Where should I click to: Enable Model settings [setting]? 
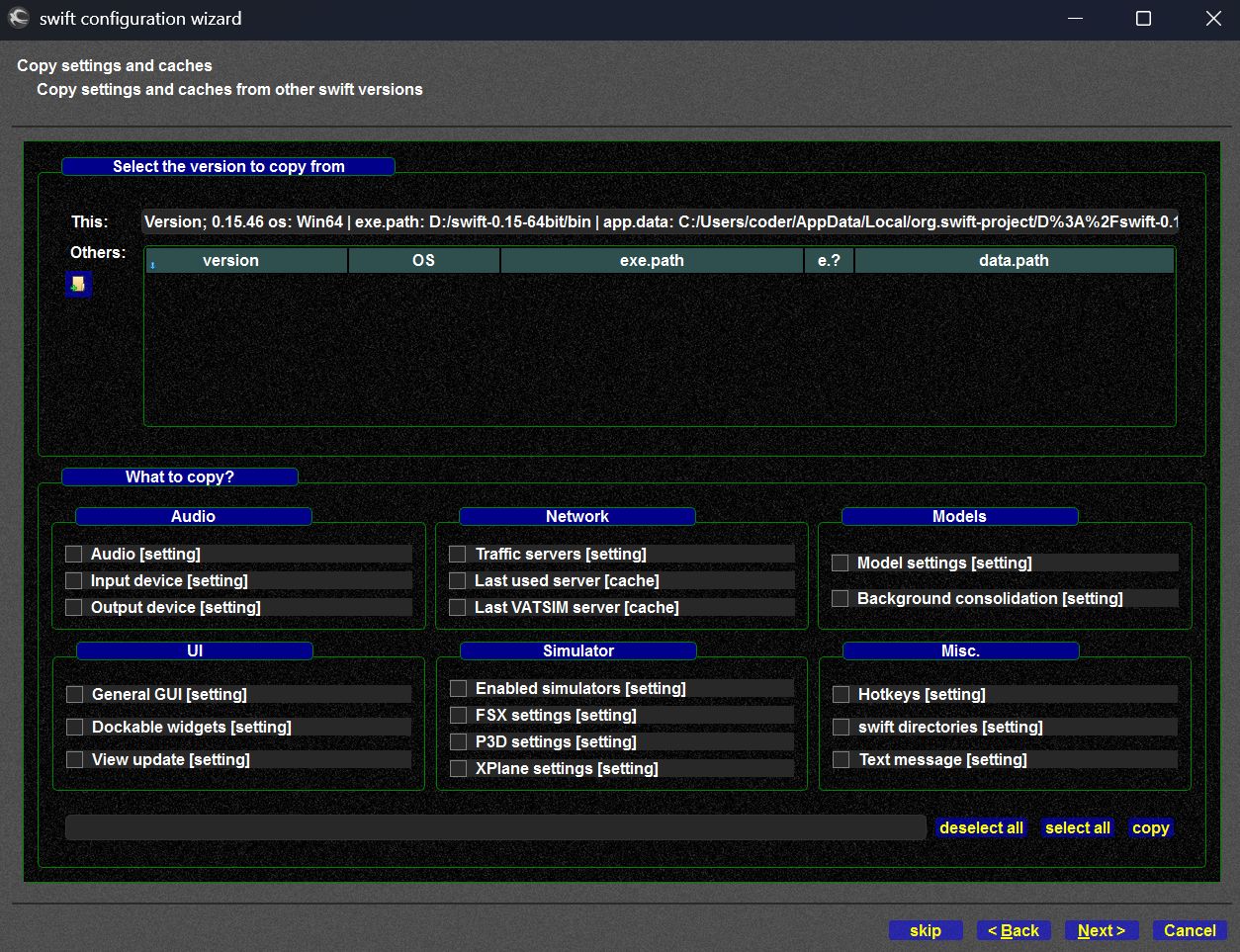(841, 563)
